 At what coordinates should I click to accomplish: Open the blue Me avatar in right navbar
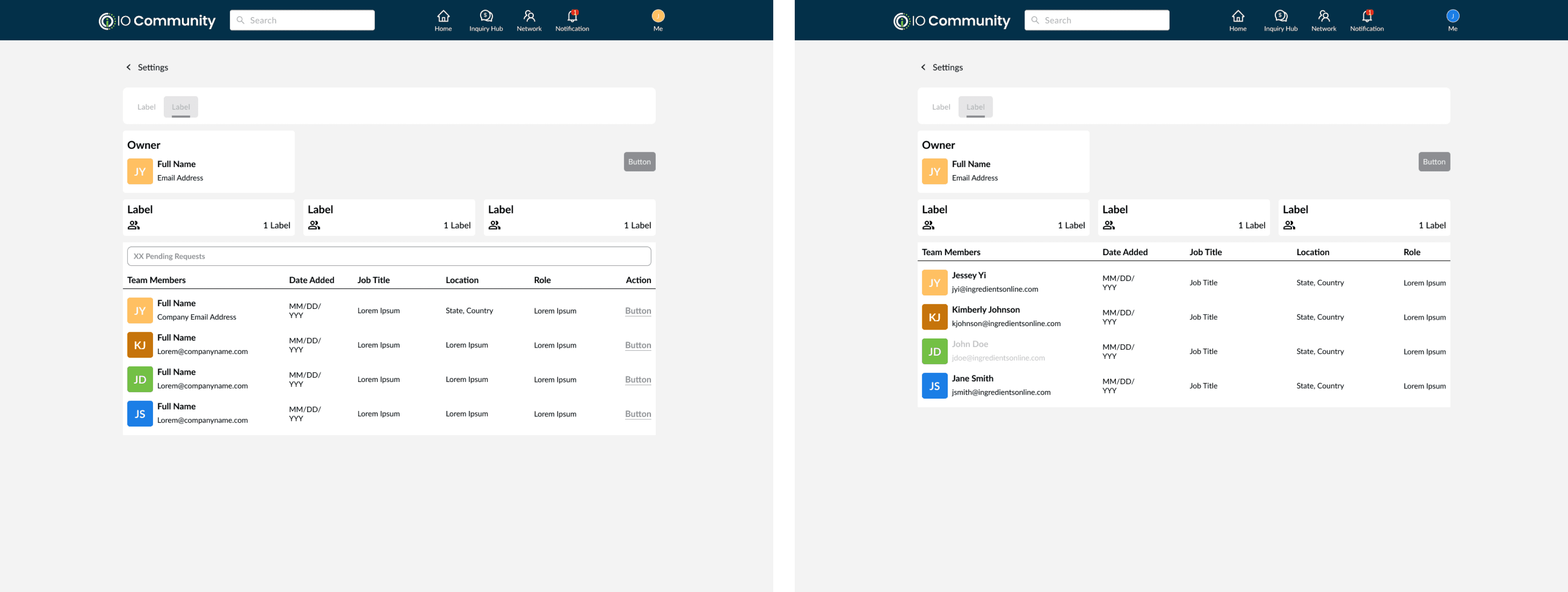(x=1452, y=16)
